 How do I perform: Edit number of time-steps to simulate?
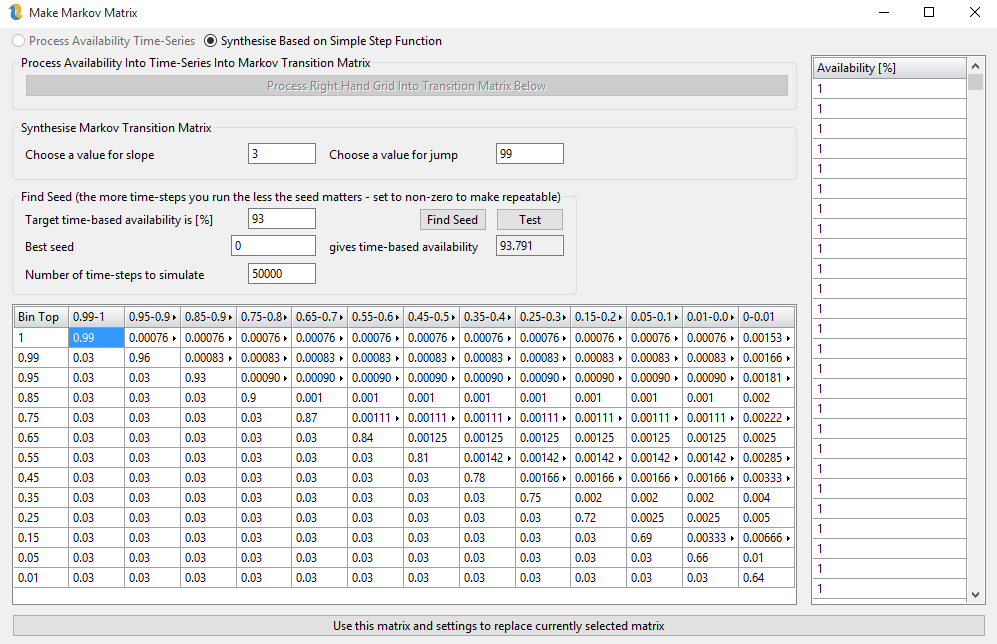(x=281, y=274)
